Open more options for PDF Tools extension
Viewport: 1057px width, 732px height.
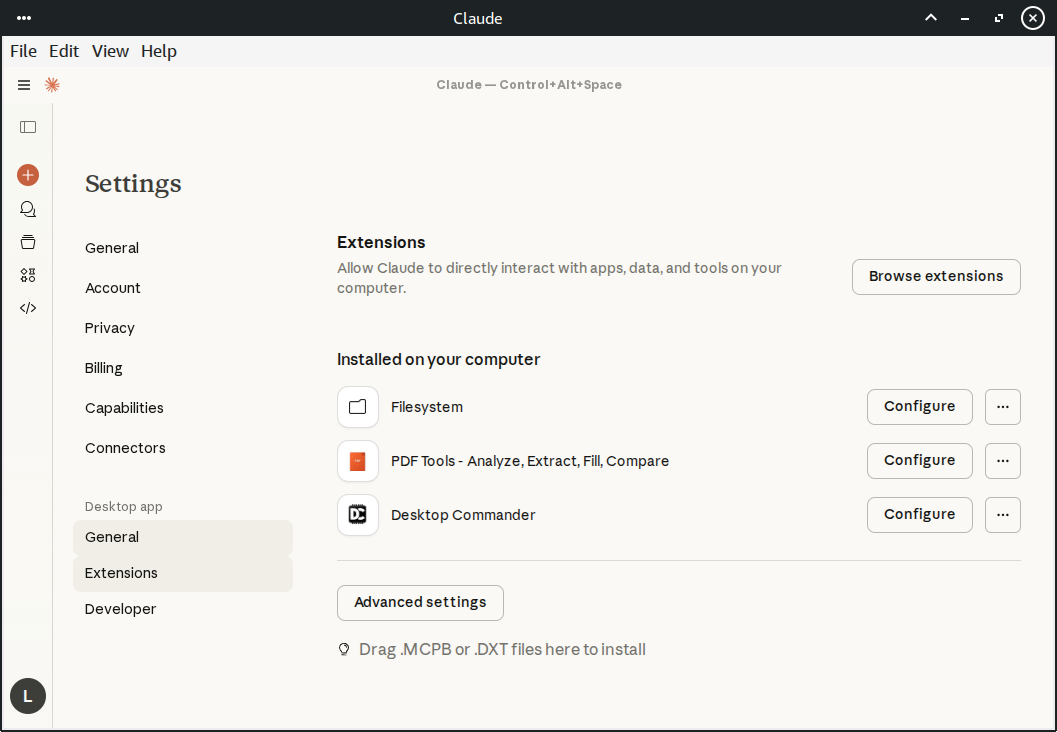click(1003, 461)
